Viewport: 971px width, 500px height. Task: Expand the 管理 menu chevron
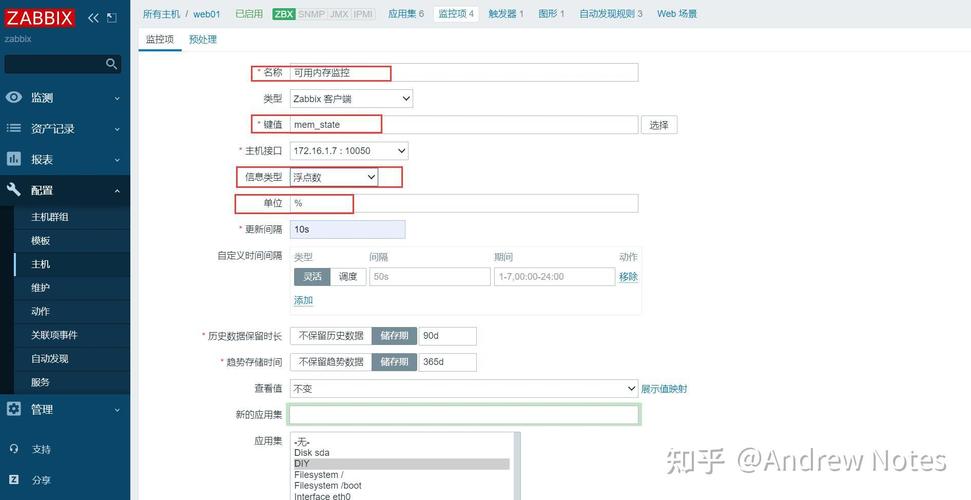[117, 410]
